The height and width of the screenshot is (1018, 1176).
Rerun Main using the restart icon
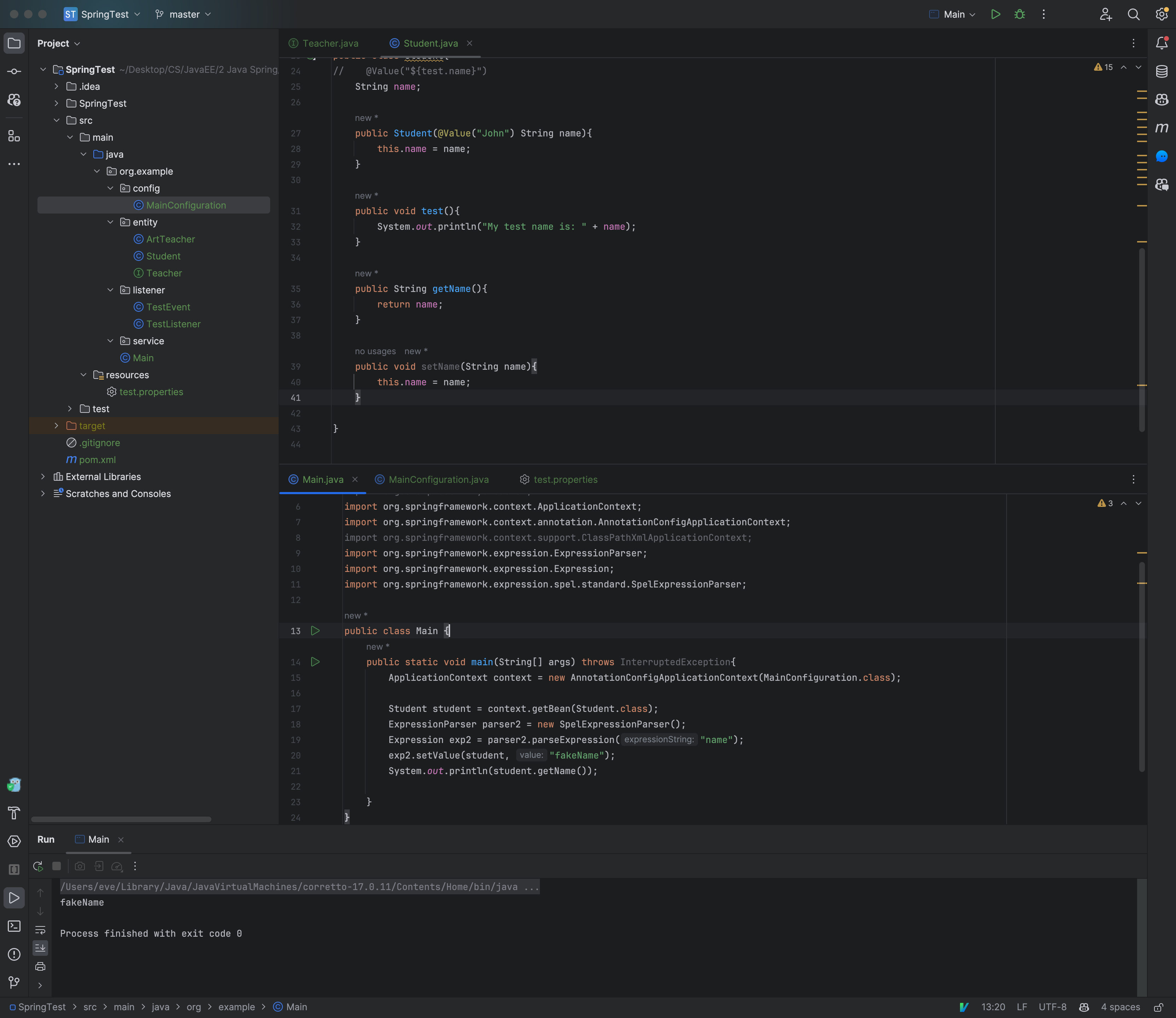tap(38, 866)
